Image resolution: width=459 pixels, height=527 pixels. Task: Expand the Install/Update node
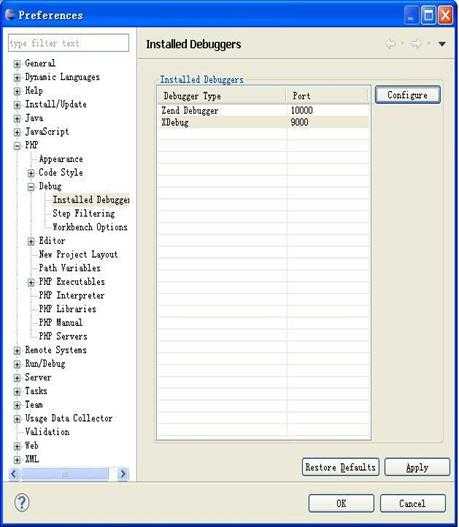(x=17, y=105)
